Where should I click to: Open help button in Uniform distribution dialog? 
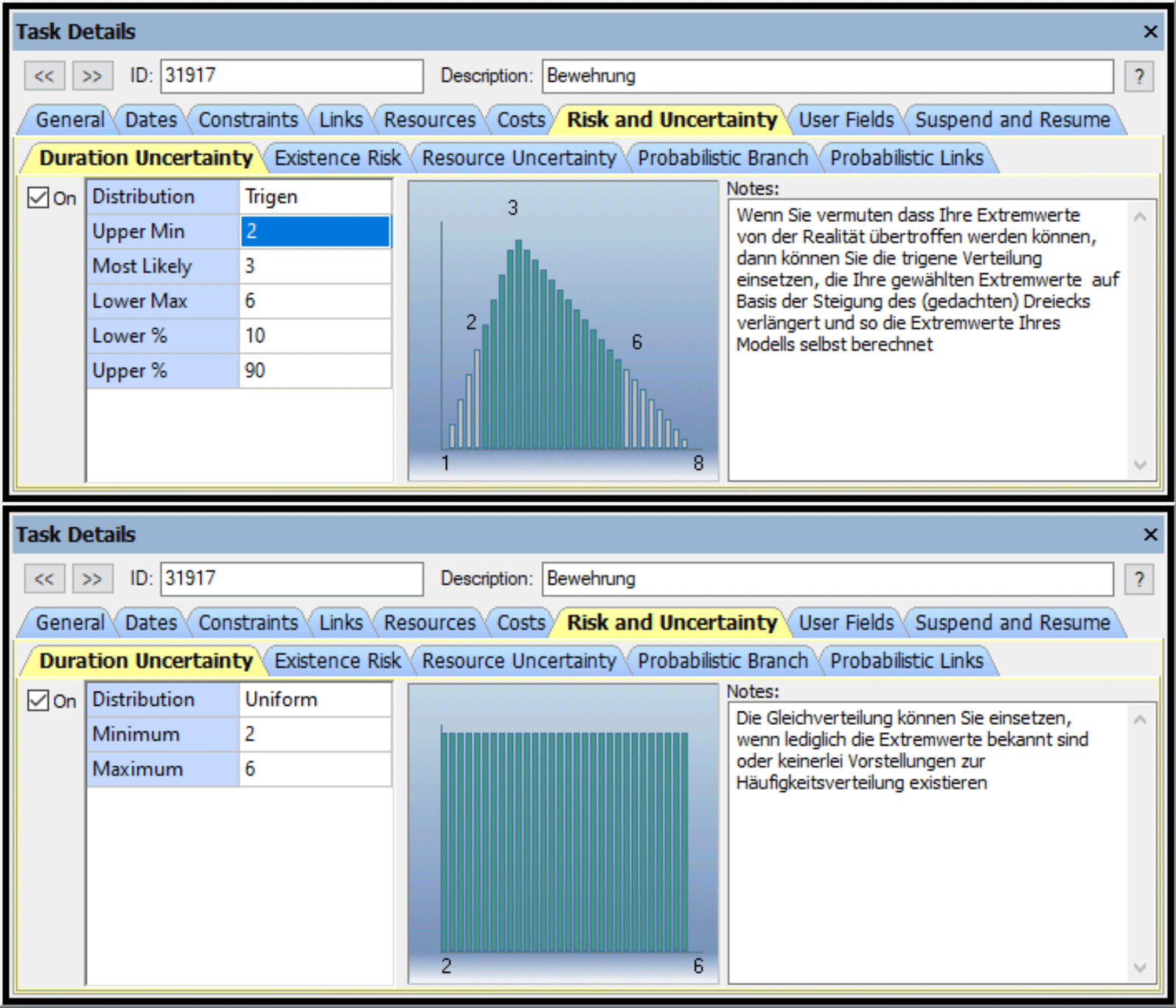pyautogui.click(x=1138, y=579)
